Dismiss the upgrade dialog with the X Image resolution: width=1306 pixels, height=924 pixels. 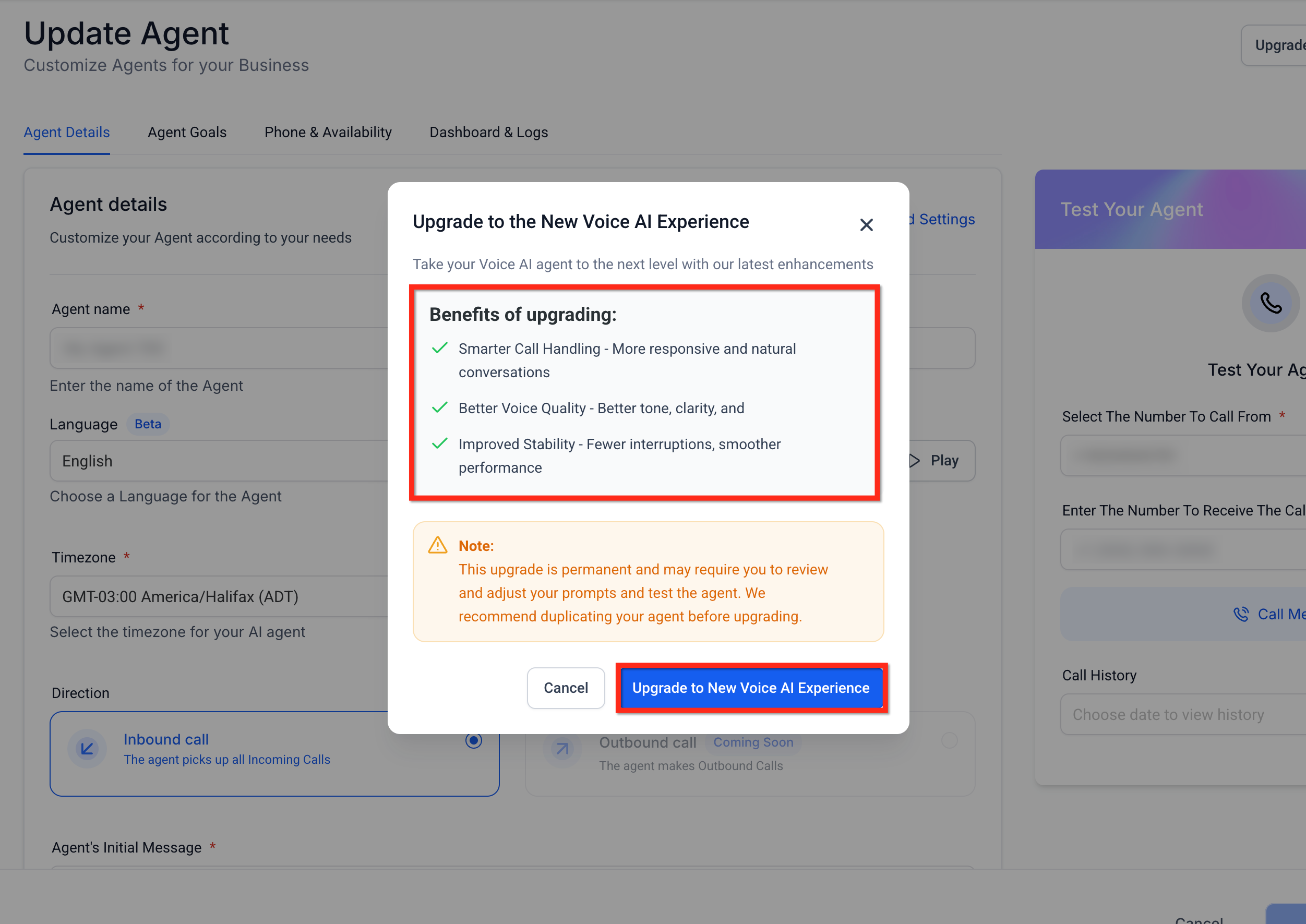[x=866, y=224]
